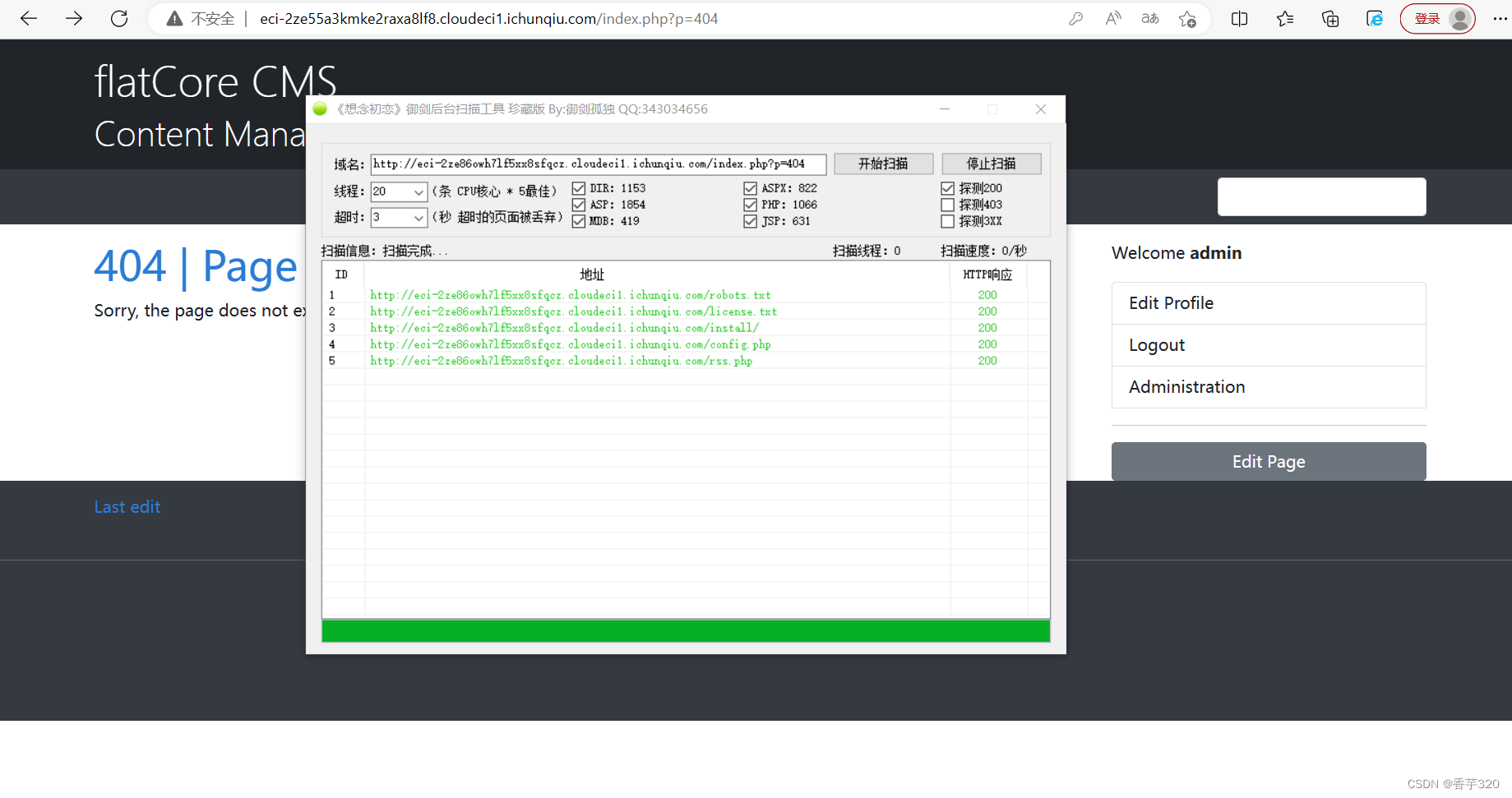Reload the current browser page
Viewport: 1512px width, 798px height.
[119, 18]
